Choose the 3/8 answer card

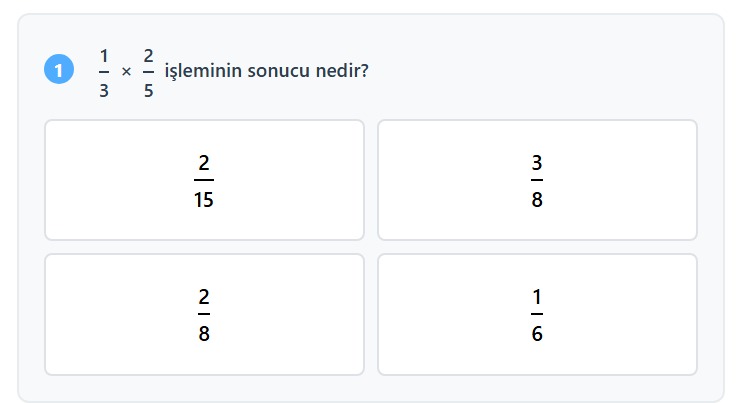[537, 180]
